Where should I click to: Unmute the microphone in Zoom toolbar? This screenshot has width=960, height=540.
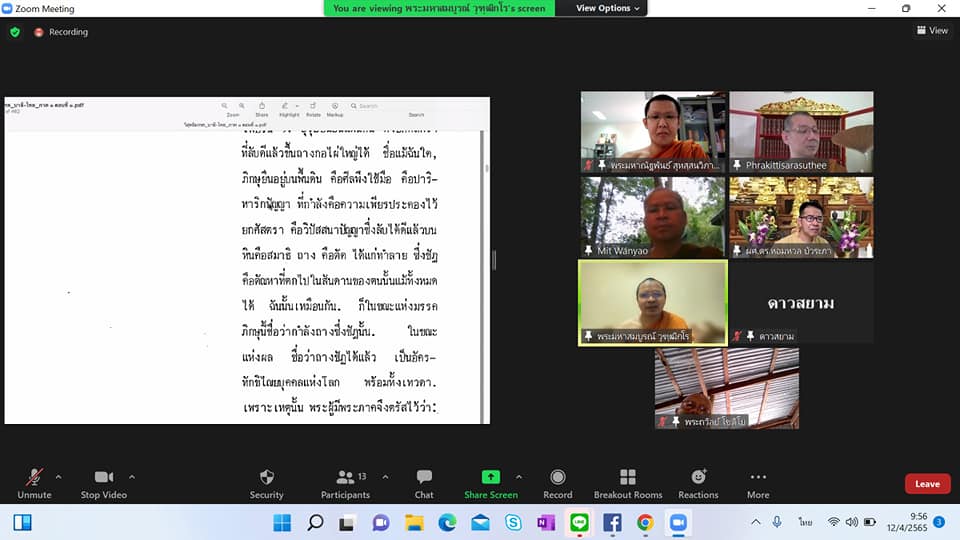coord(34,484)
